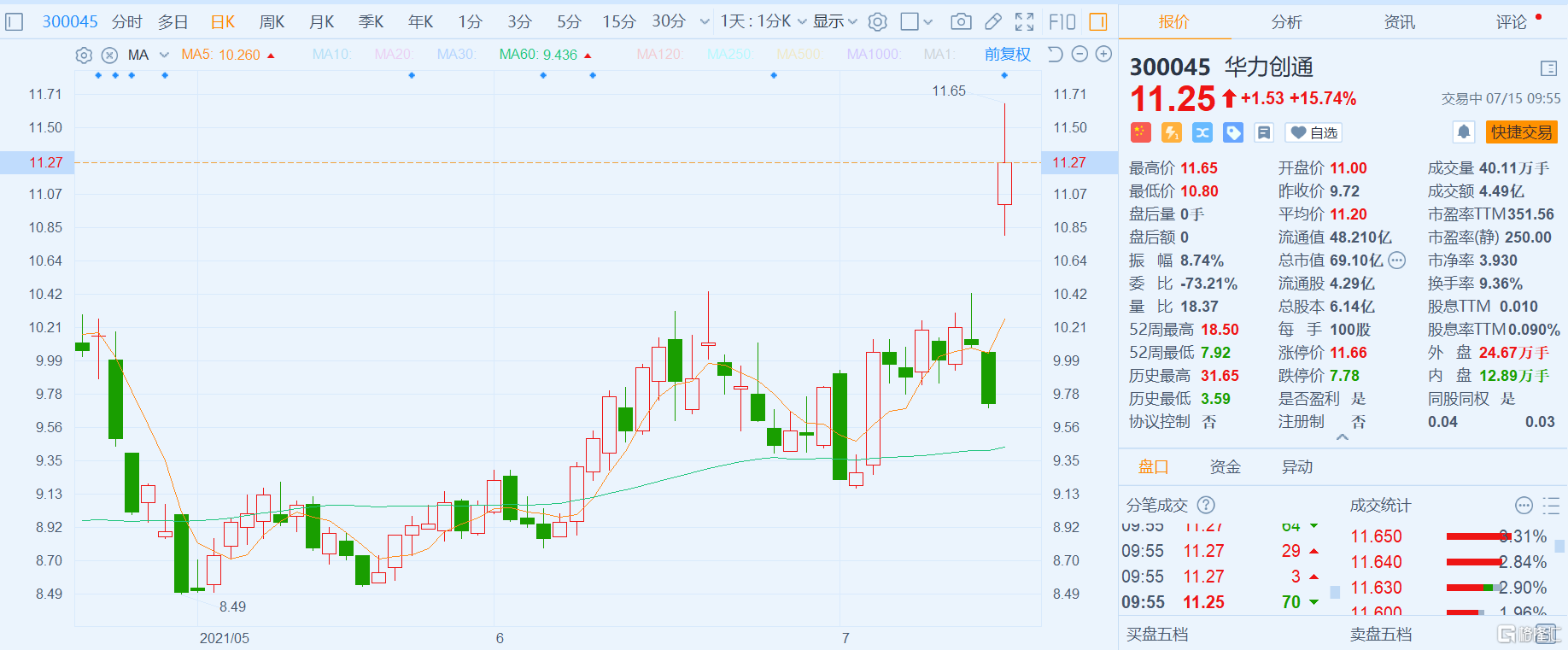
Task: Take a chart screenshot with camera icon
Action: coord(961,21)
